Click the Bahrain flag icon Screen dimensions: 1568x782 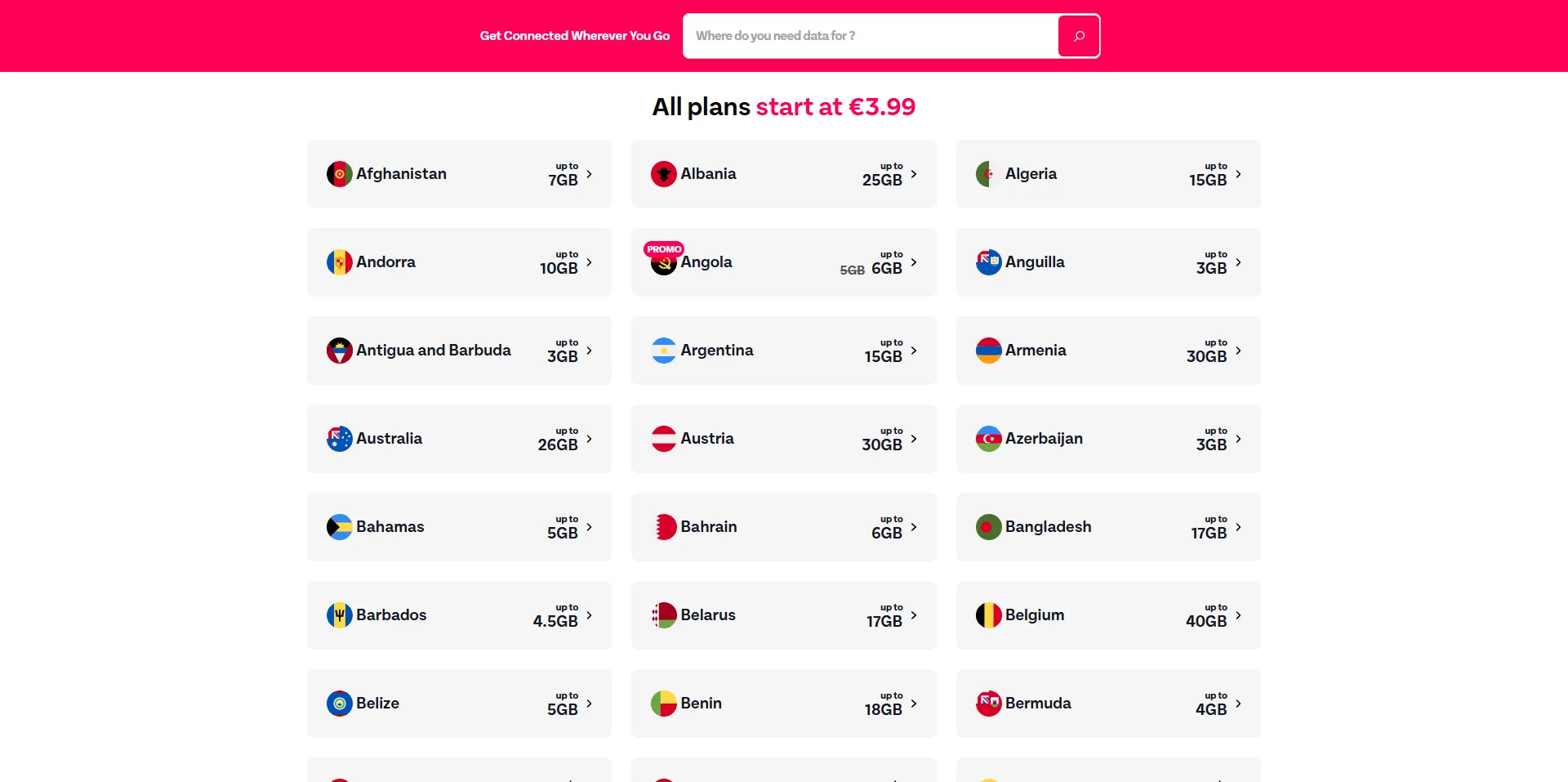tap(664, 527)
